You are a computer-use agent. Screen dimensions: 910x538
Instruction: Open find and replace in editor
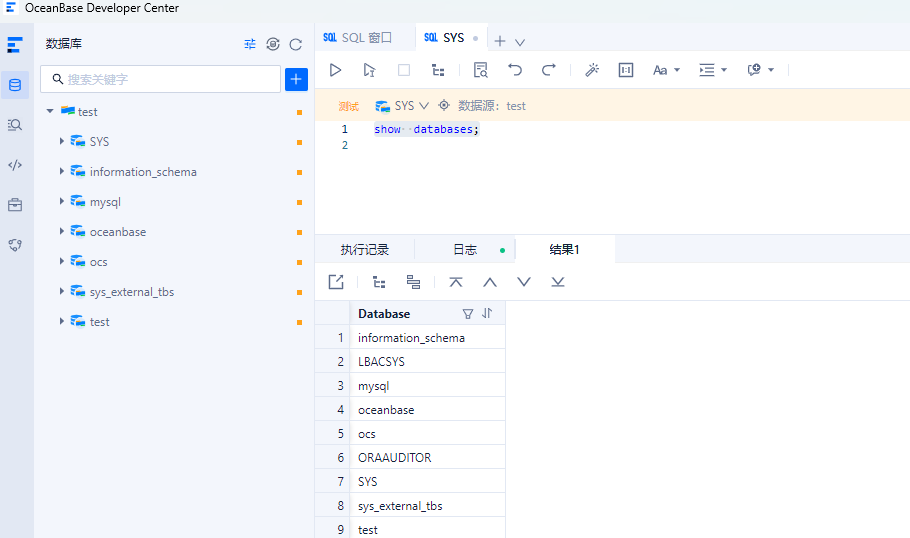[481, 70]
